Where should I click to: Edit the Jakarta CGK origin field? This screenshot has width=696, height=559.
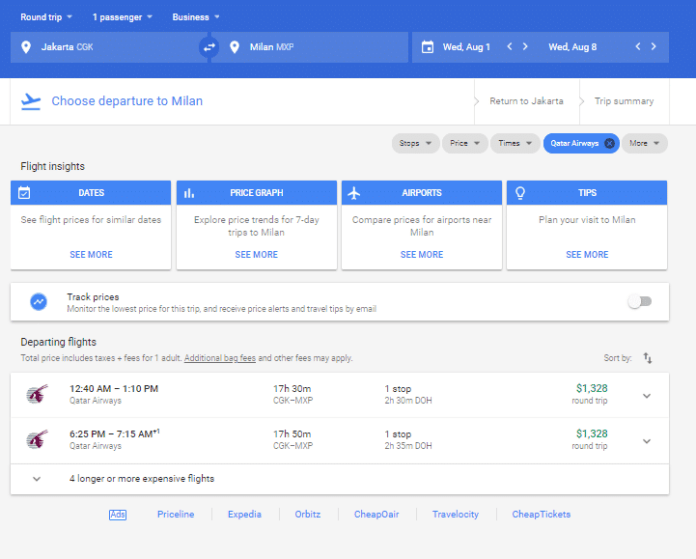109,47
